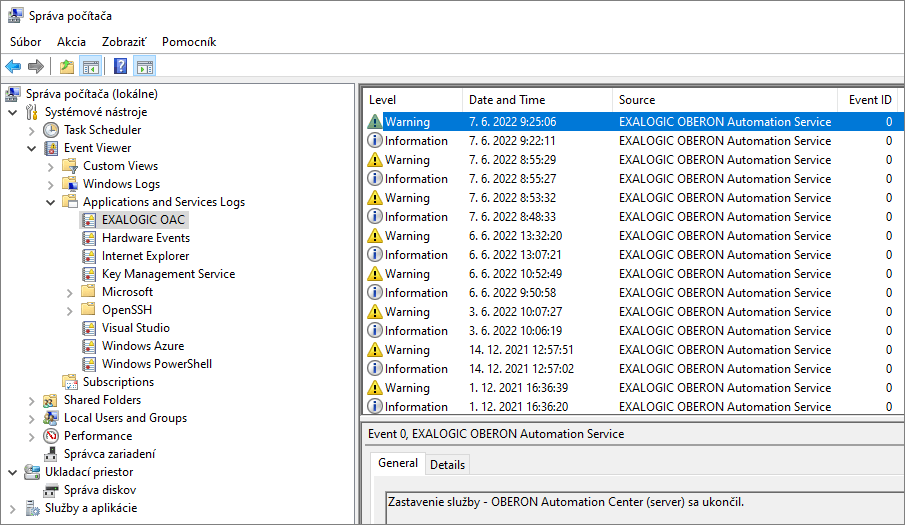This screenshot has width=905, height=525.
Task: Collapse Applications and Services Logs
Action: tap(51, 202)
